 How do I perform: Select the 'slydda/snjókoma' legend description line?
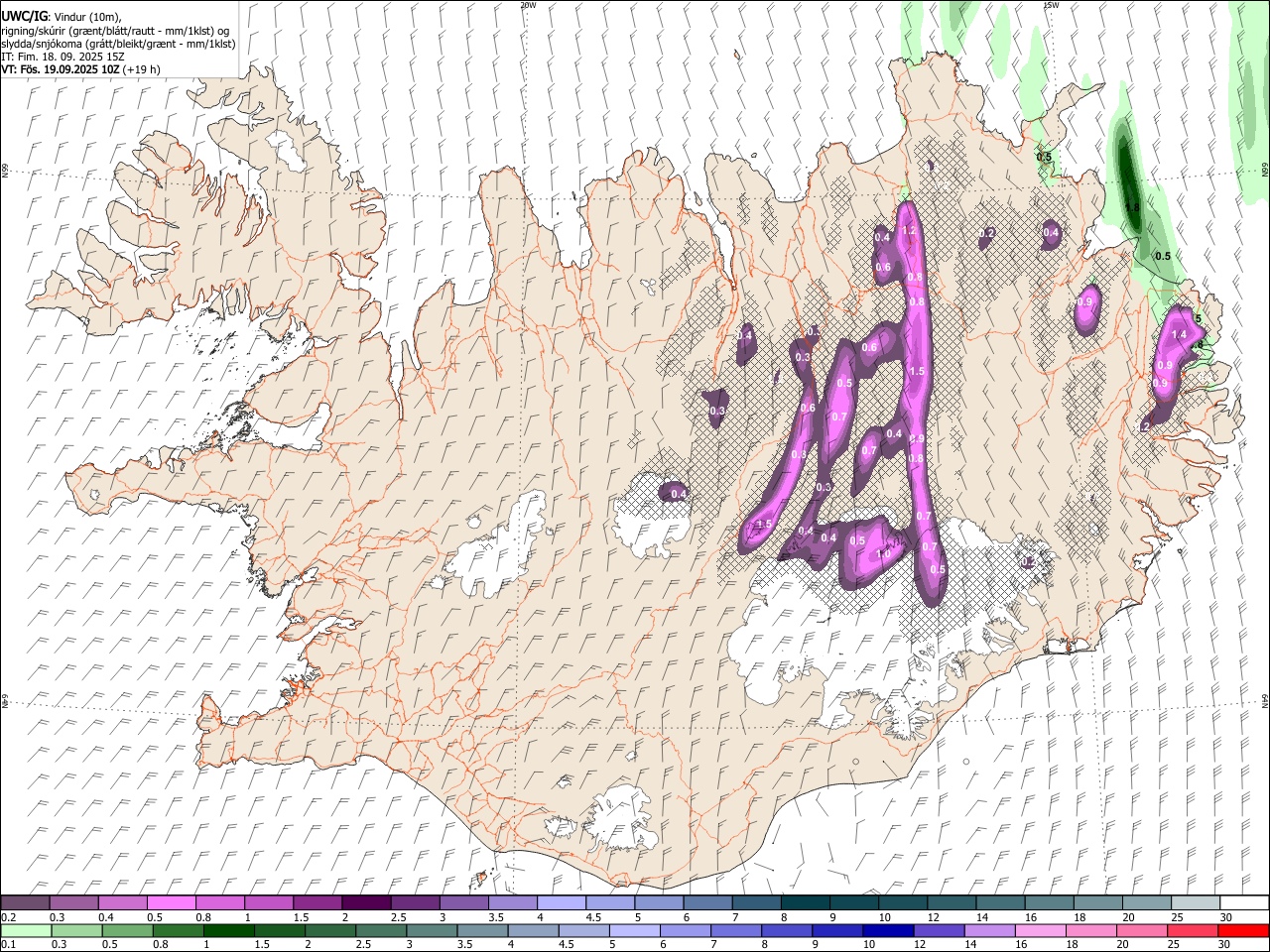118,44
